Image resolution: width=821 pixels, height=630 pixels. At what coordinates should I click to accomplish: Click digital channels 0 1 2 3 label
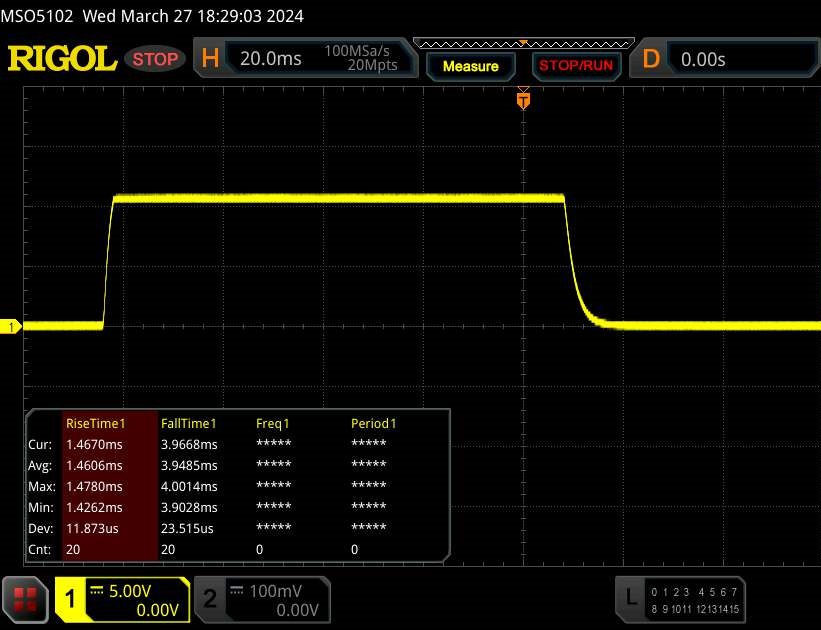coord(670,592)
